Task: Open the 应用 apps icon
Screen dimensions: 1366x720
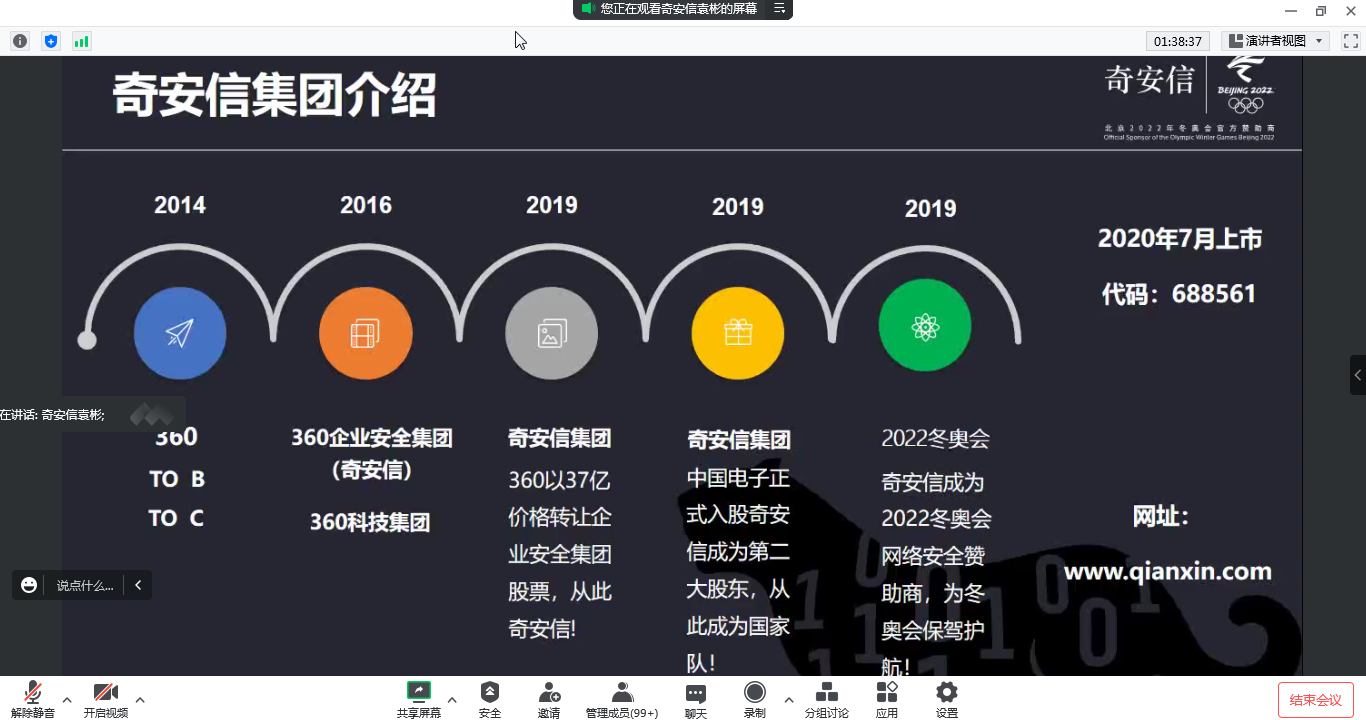Action: pyautogui.click(x=886, y=698)
